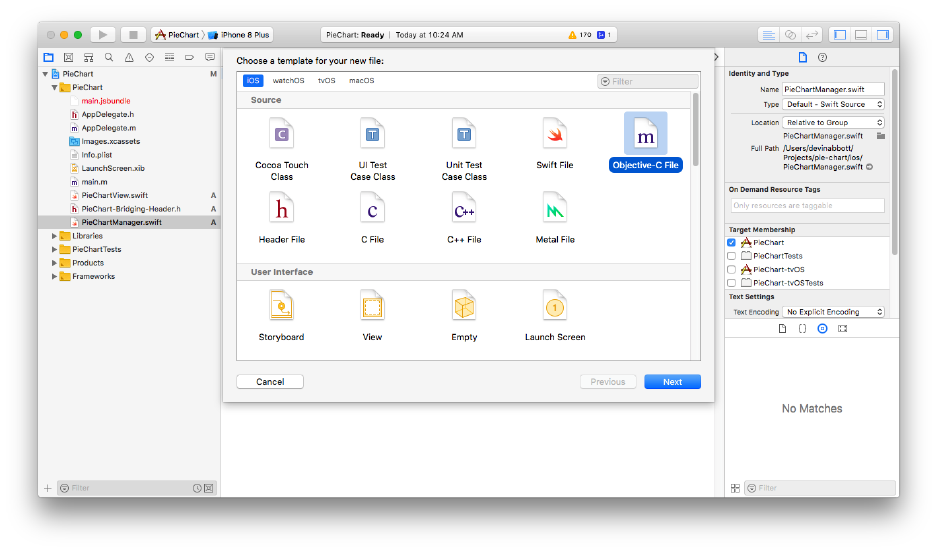The height and width of the screenshot is (551, 937).
Task: Switch to the Standard editor
Action: pos(768,35)
